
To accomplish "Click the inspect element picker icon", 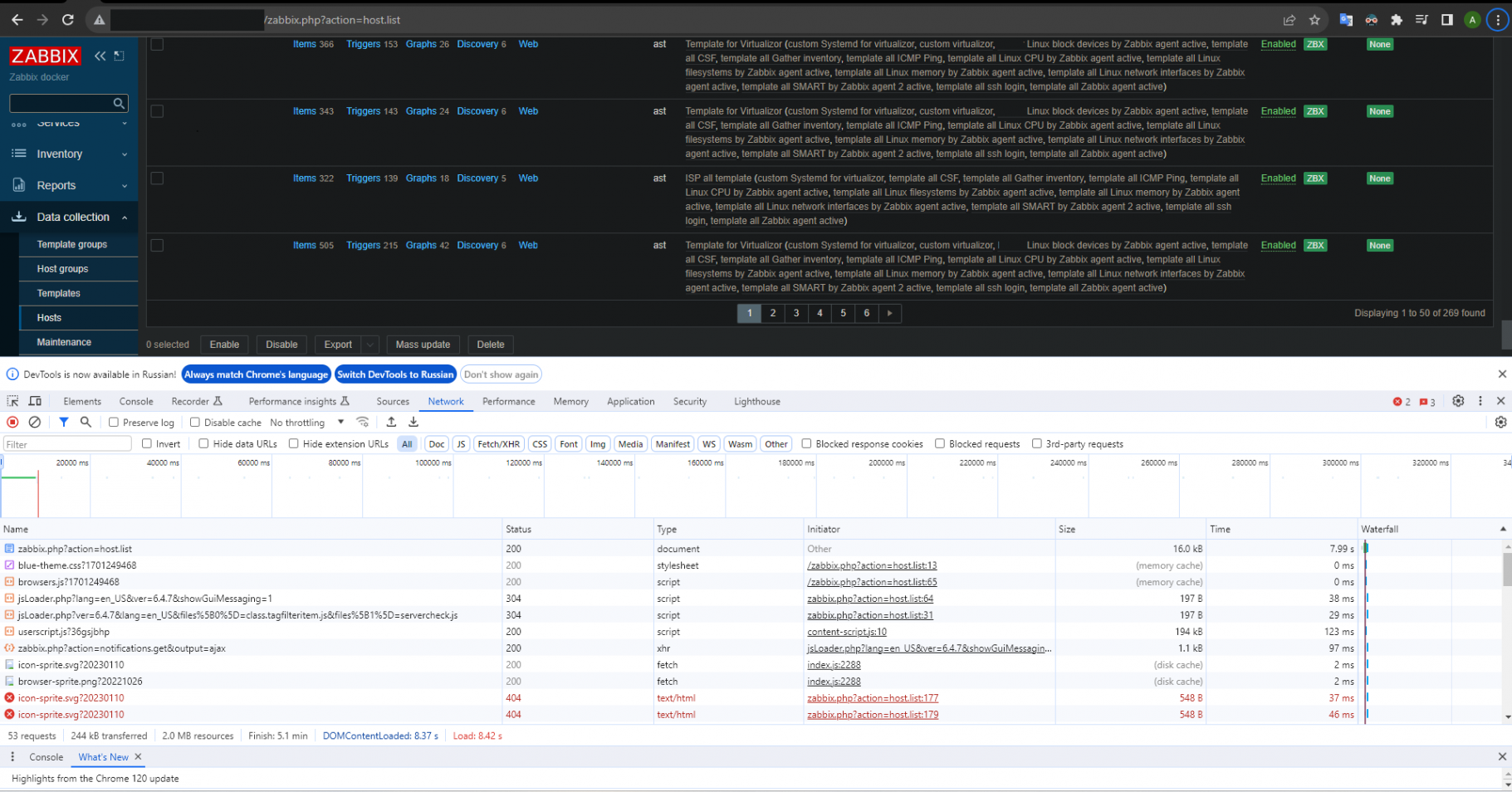I will (12, 401).
